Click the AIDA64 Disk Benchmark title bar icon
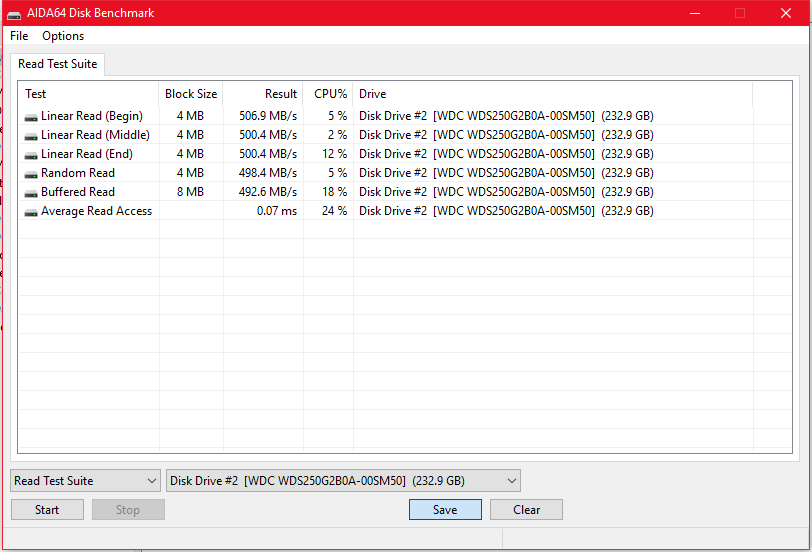This screenshot has height=552, width=812. click(x=14, y=14)
